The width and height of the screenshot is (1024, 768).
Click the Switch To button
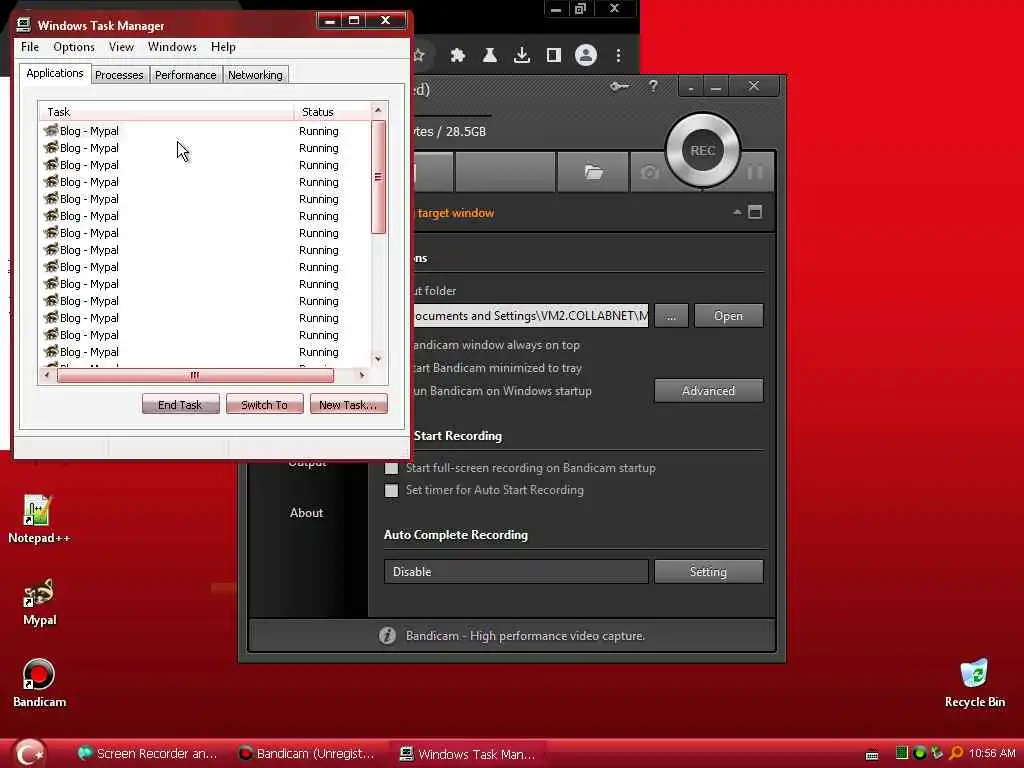[264, 405]
